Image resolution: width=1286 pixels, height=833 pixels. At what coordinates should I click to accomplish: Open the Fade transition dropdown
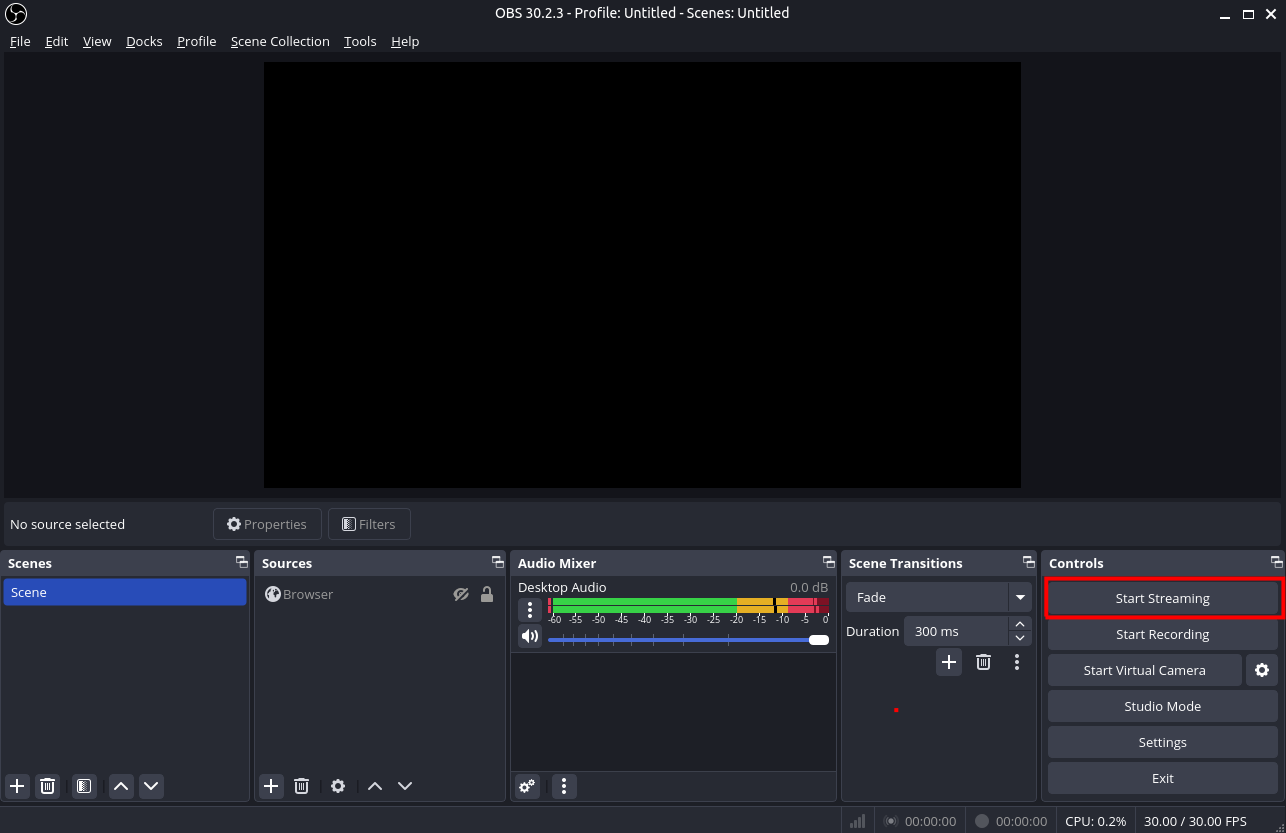click(1020, 597)
